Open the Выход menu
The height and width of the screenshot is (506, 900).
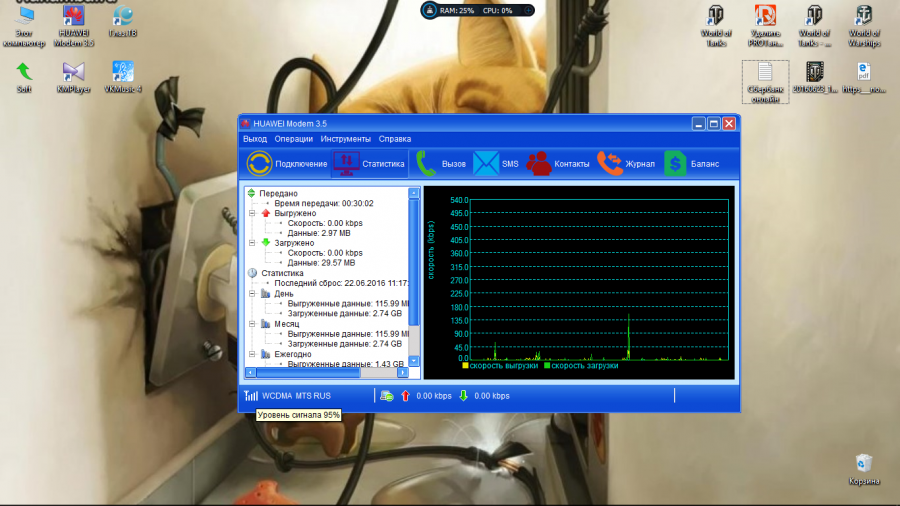255,139
